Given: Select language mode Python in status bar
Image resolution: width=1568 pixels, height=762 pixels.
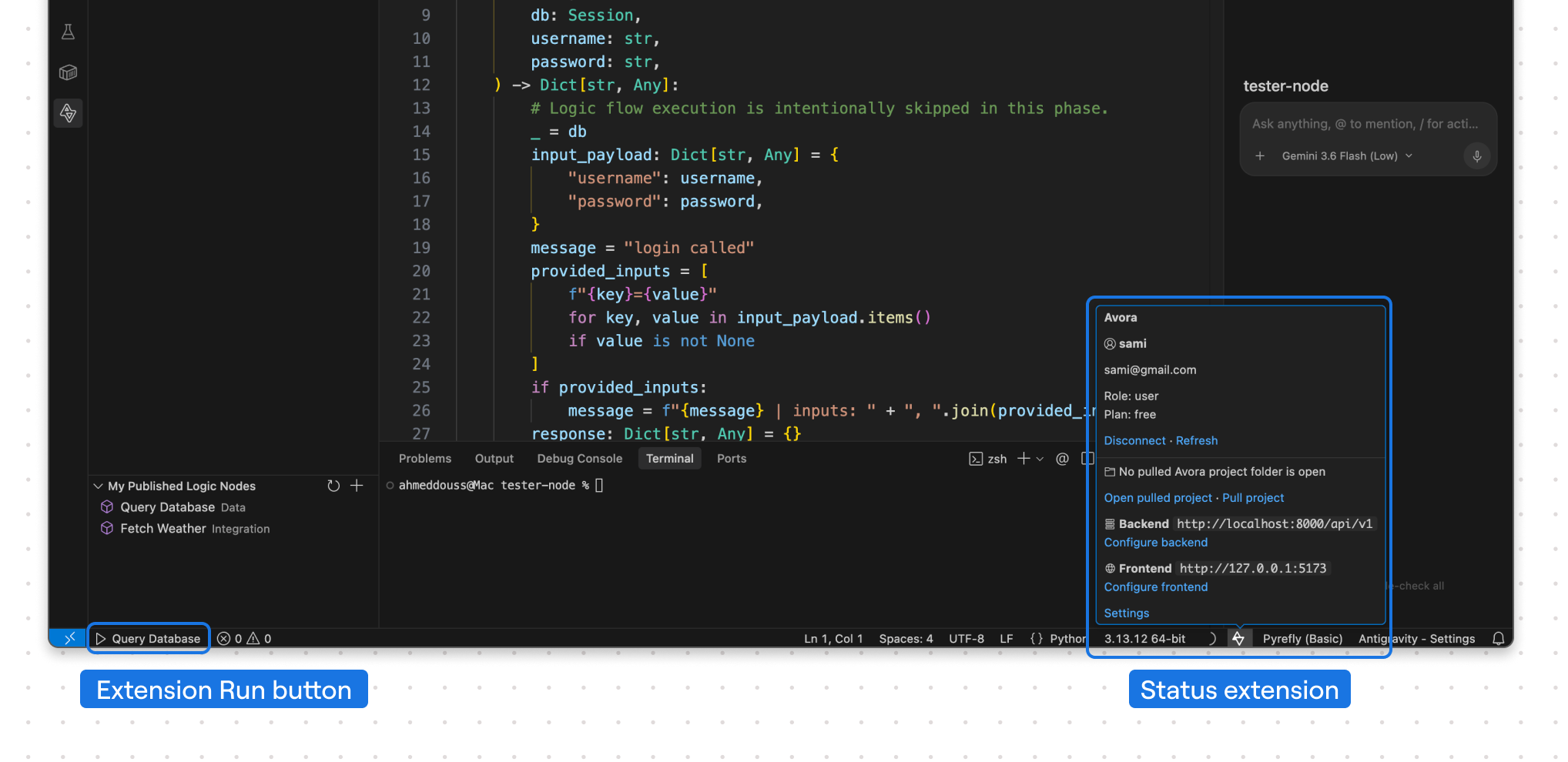Looking at the screenshot, I should (1067, 639).
